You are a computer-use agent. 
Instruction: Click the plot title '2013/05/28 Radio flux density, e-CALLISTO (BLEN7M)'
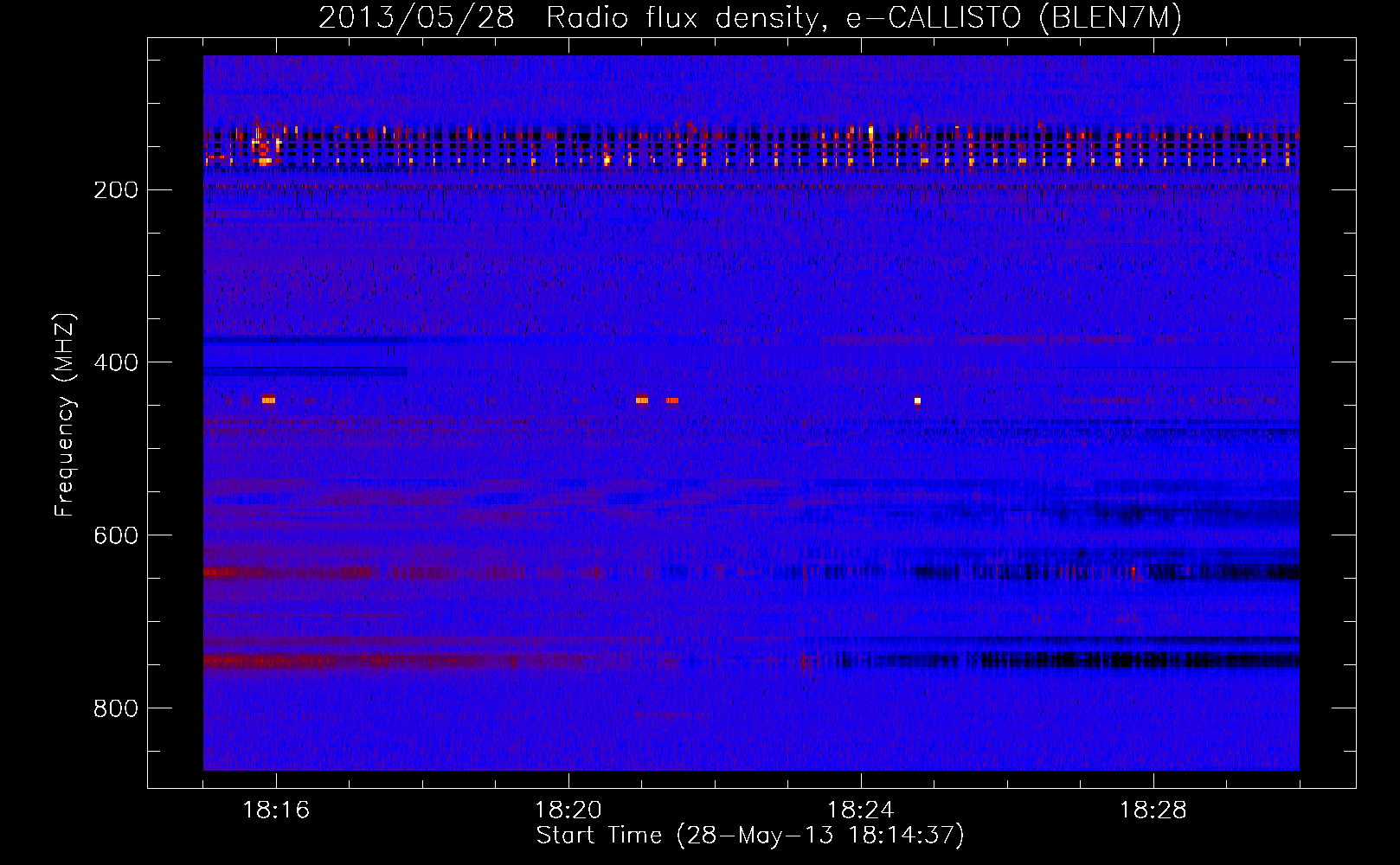tap(749, 17)
